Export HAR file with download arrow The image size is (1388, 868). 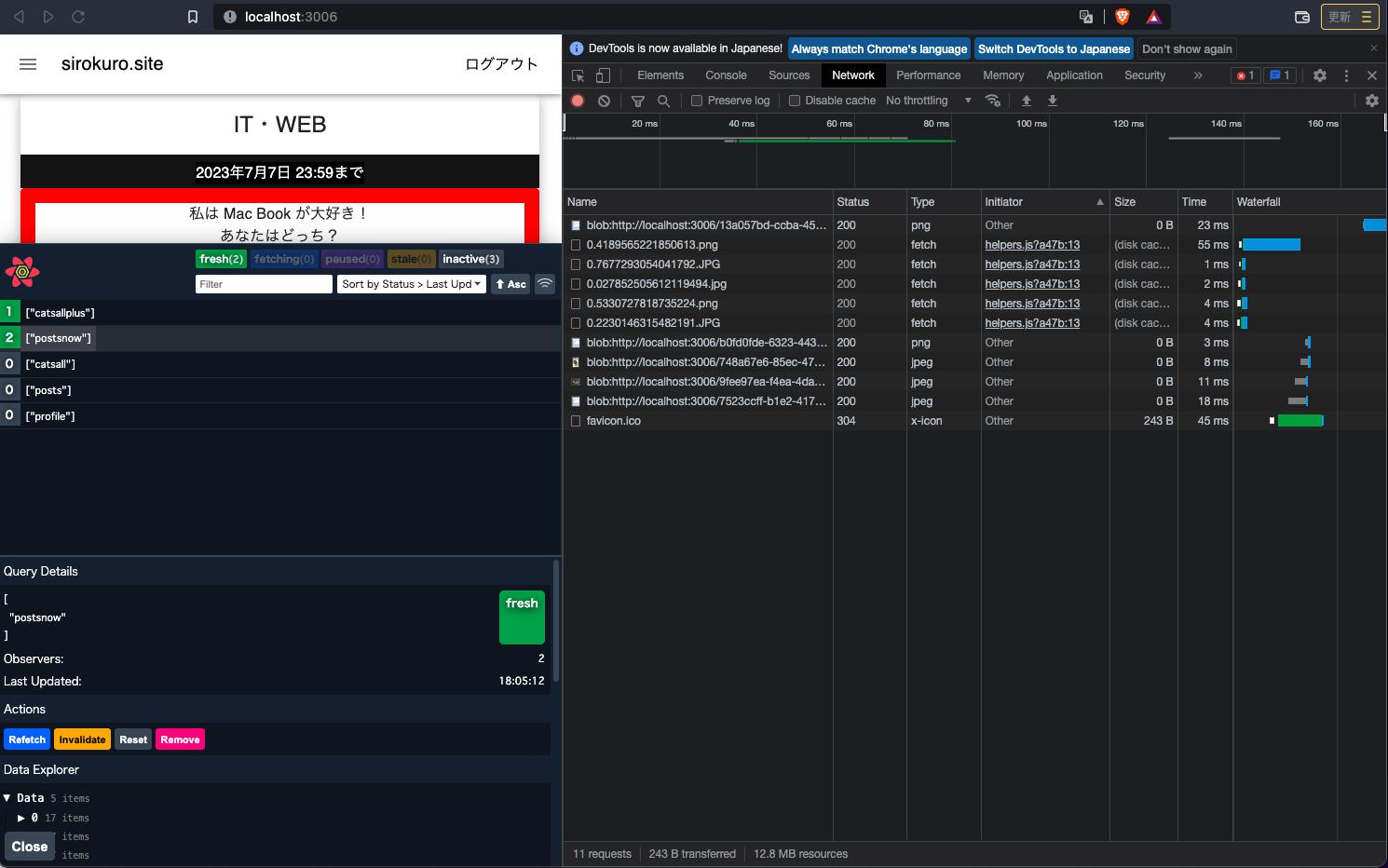click(1053, 101)
